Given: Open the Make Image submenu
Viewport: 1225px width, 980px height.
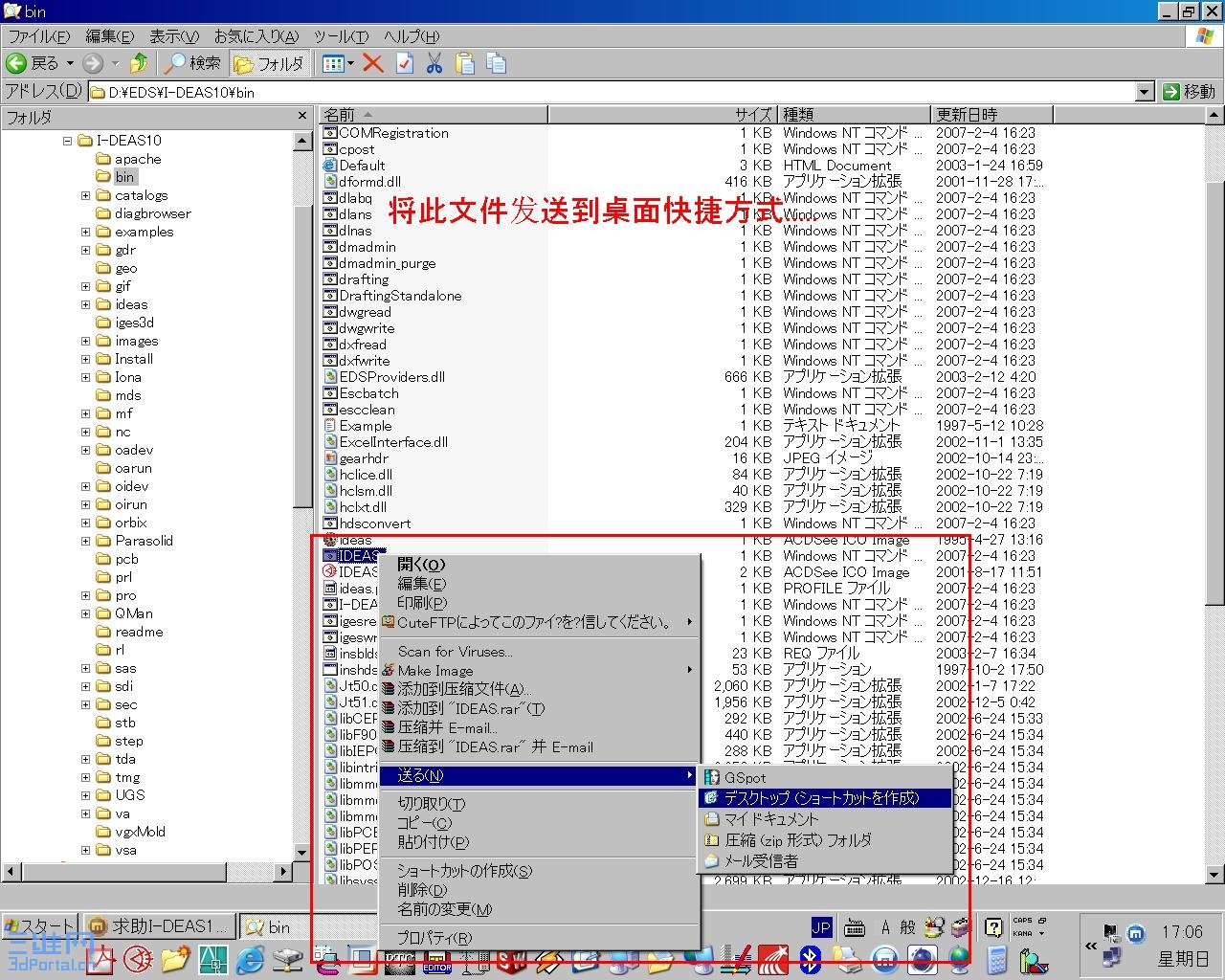Looking at the screenshot, I should coord(539,671).
